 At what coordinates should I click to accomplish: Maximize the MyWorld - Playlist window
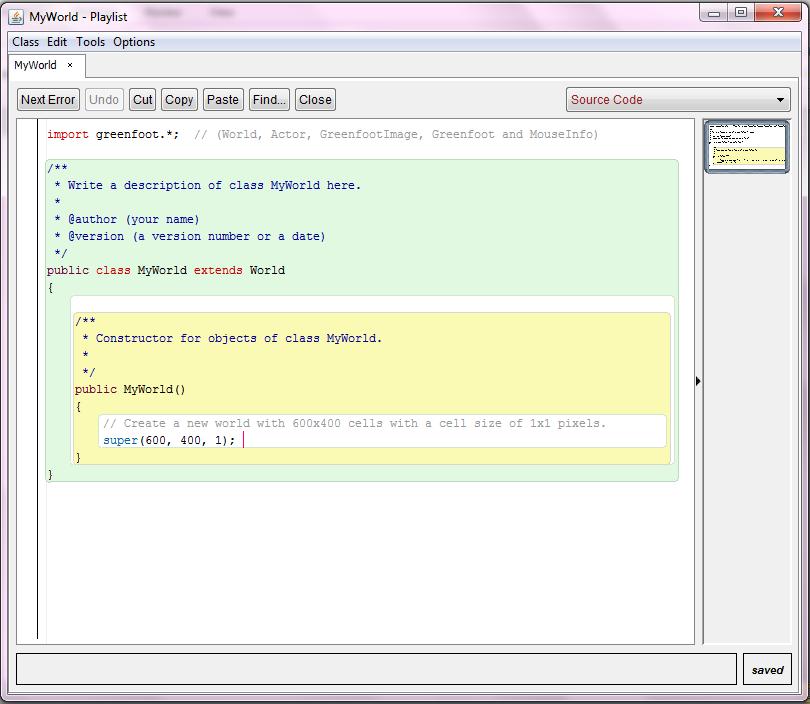pos(741,12)
